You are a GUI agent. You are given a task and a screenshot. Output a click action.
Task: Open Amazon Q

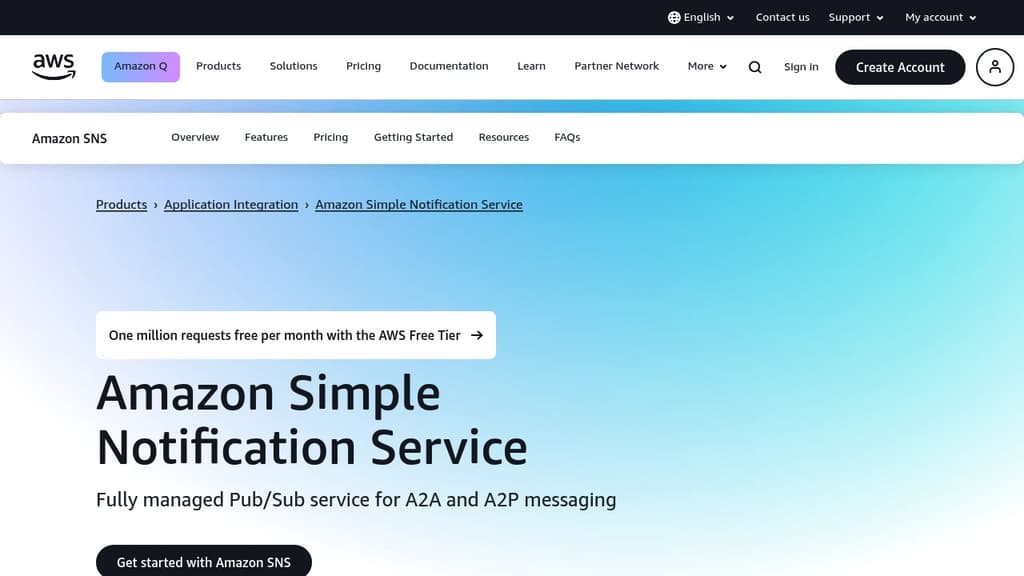click(140, 67)
